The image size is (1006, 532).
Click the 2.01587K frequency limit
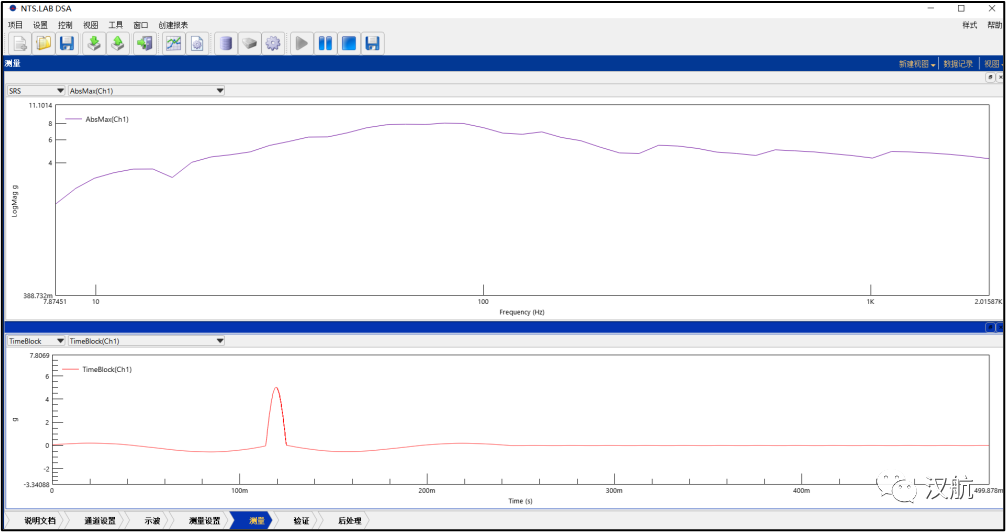click(x=989, y=302)
